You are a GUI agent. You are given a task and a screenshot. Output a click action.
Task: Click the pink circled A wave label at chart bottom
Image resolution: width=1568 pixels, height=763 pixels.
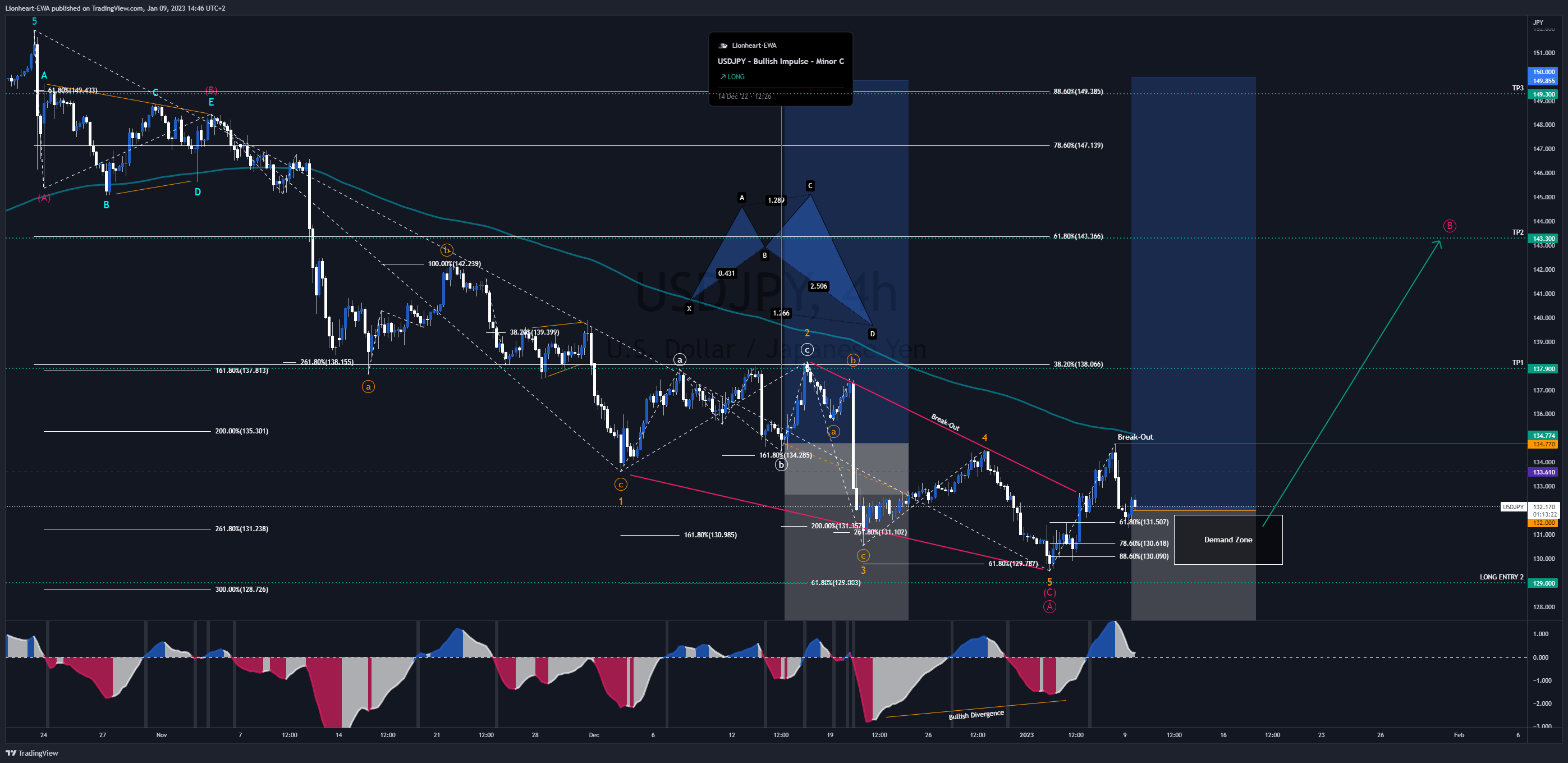[1049, 606]
